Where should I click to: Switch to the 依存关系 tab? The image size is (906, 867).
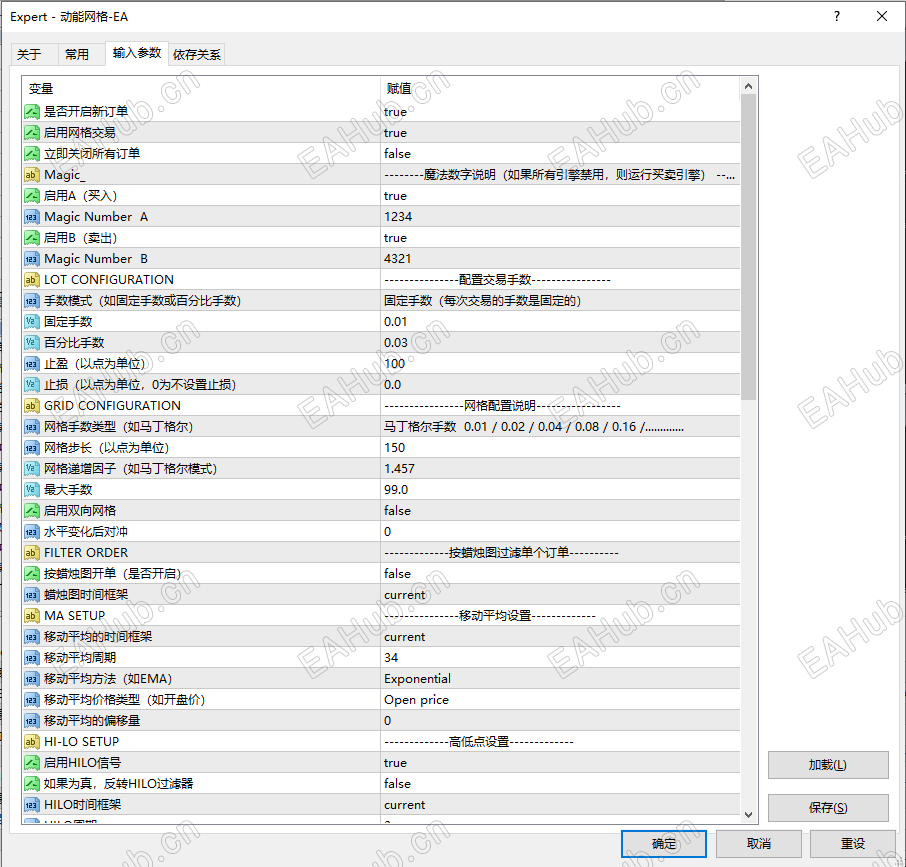point(196,55)
